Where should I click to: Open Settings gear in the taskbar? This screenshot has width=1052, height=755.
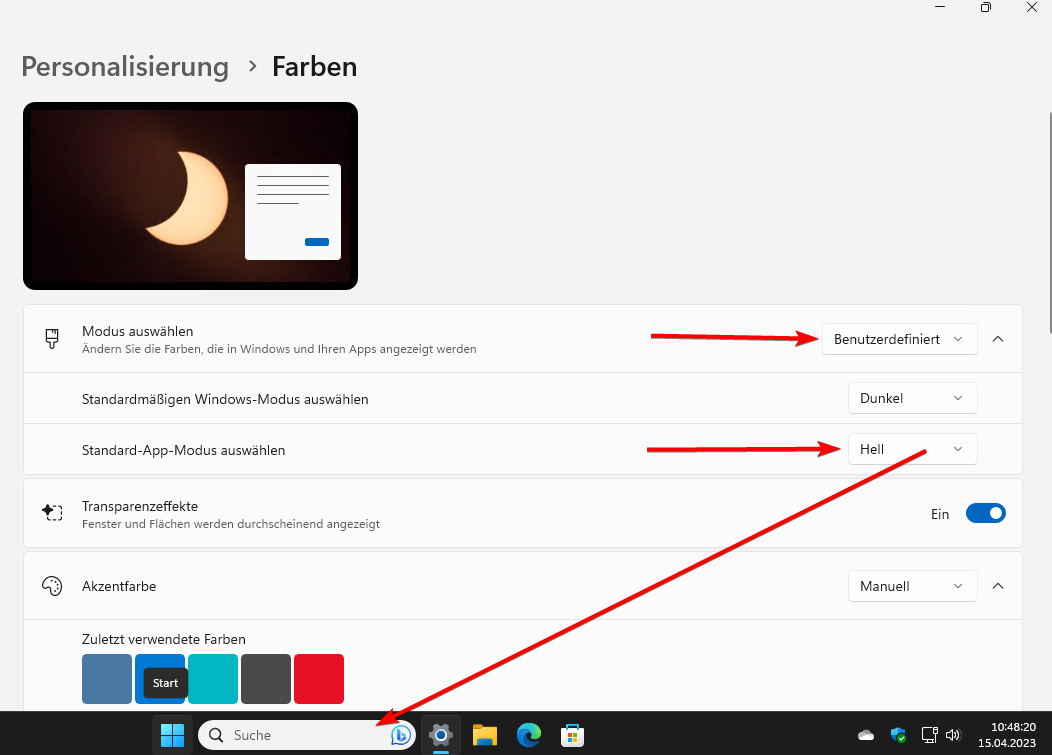coord(441,735)
